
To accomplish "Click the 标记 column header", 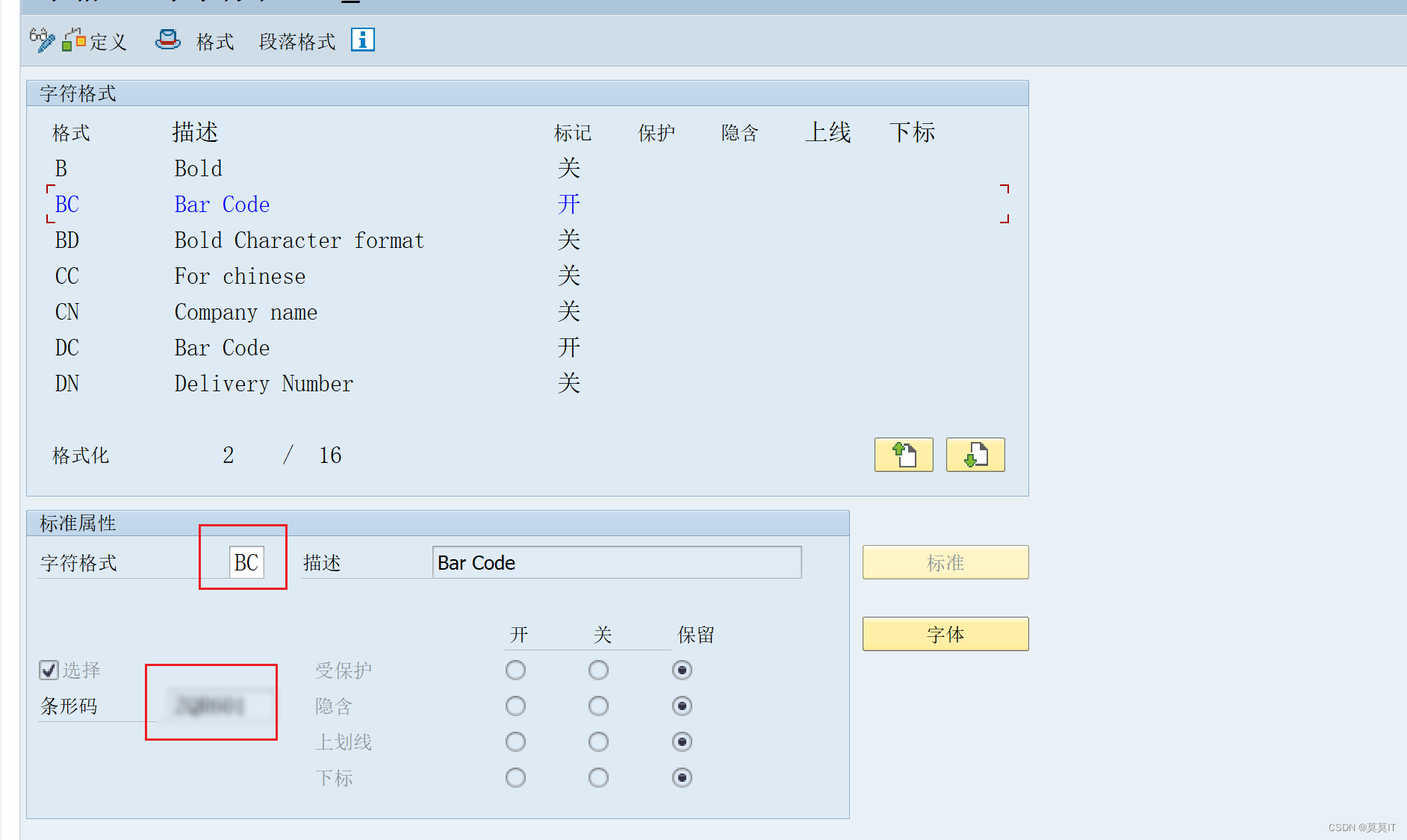I will click(x=573, y=133).
